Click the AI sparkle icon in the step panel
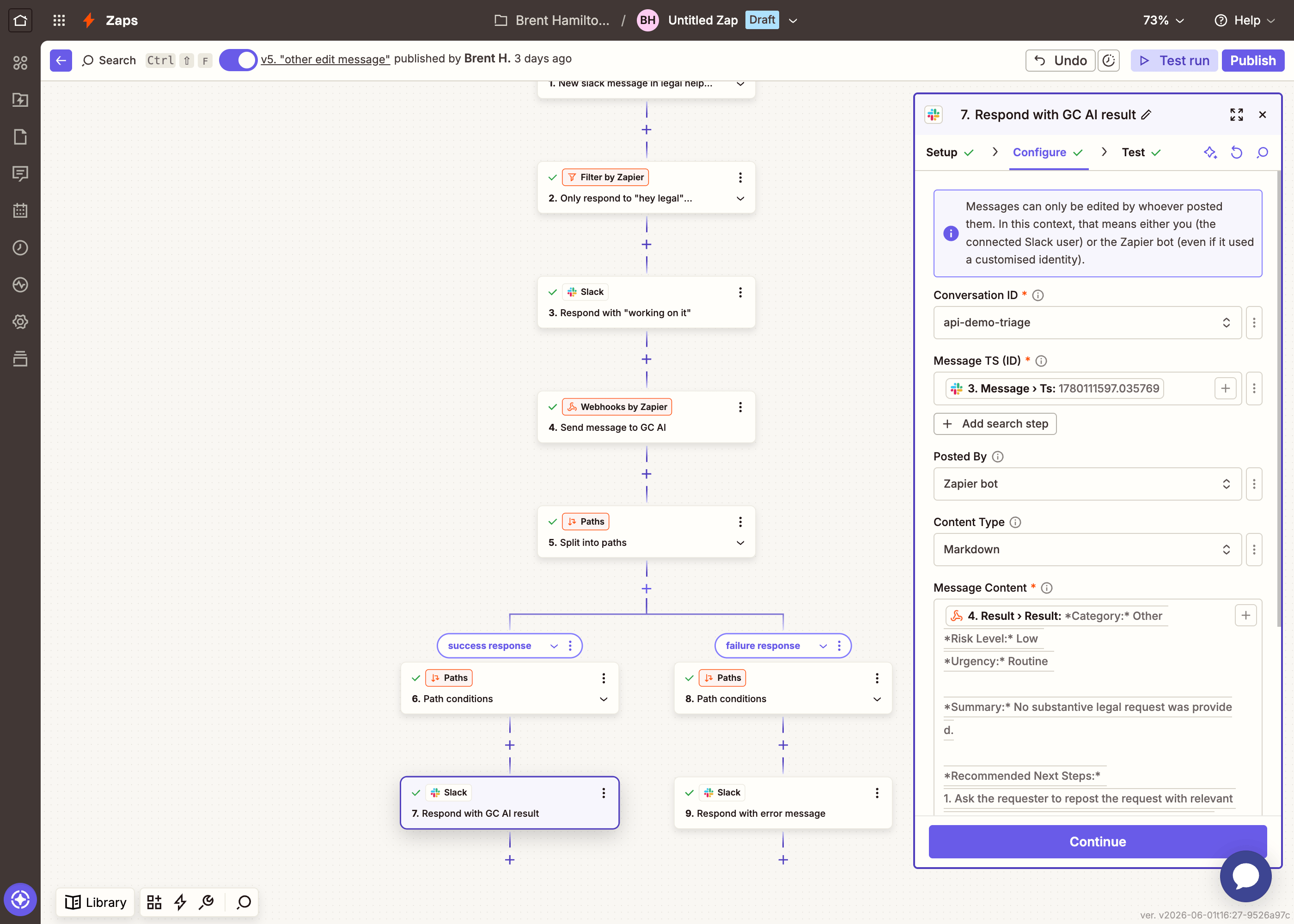 (x=1210, y=153)
